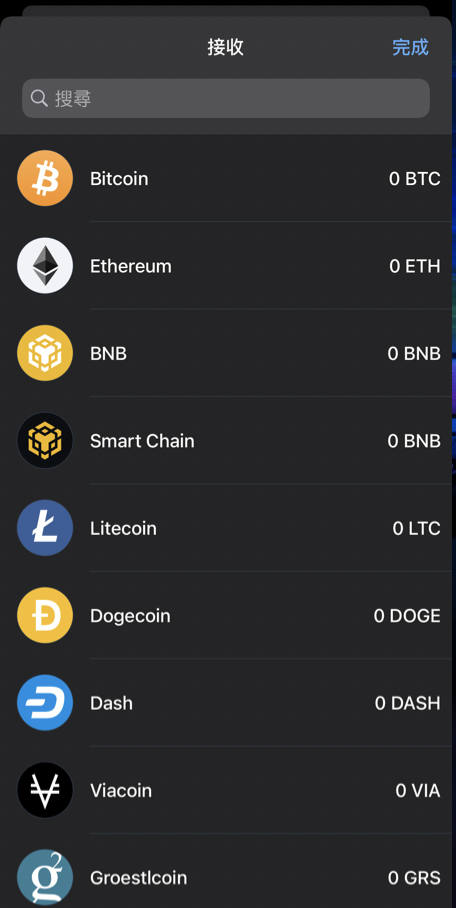The height and width of the screenshot is (908, 456).
Task: Tap the 完成 done button
Action: pyautogui.click(x=410, y=47)
